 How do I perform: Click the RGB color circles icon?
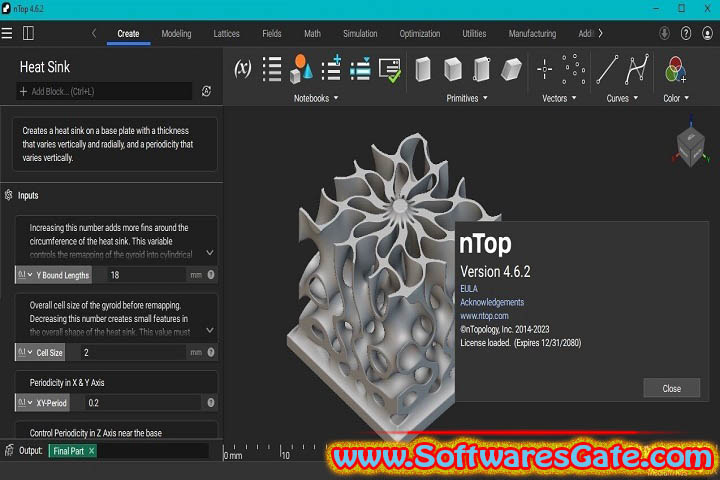tap(675, 69)
